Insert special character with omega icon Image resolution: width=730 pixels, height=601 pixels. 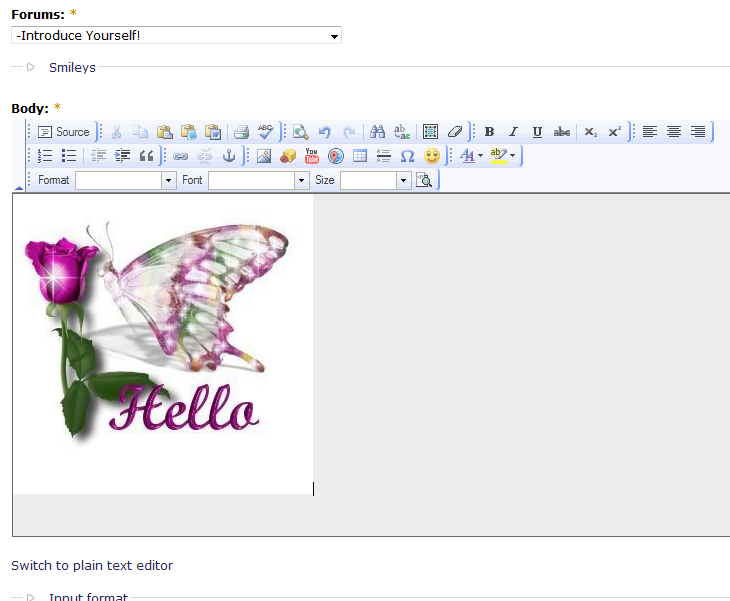click(407, 156)
